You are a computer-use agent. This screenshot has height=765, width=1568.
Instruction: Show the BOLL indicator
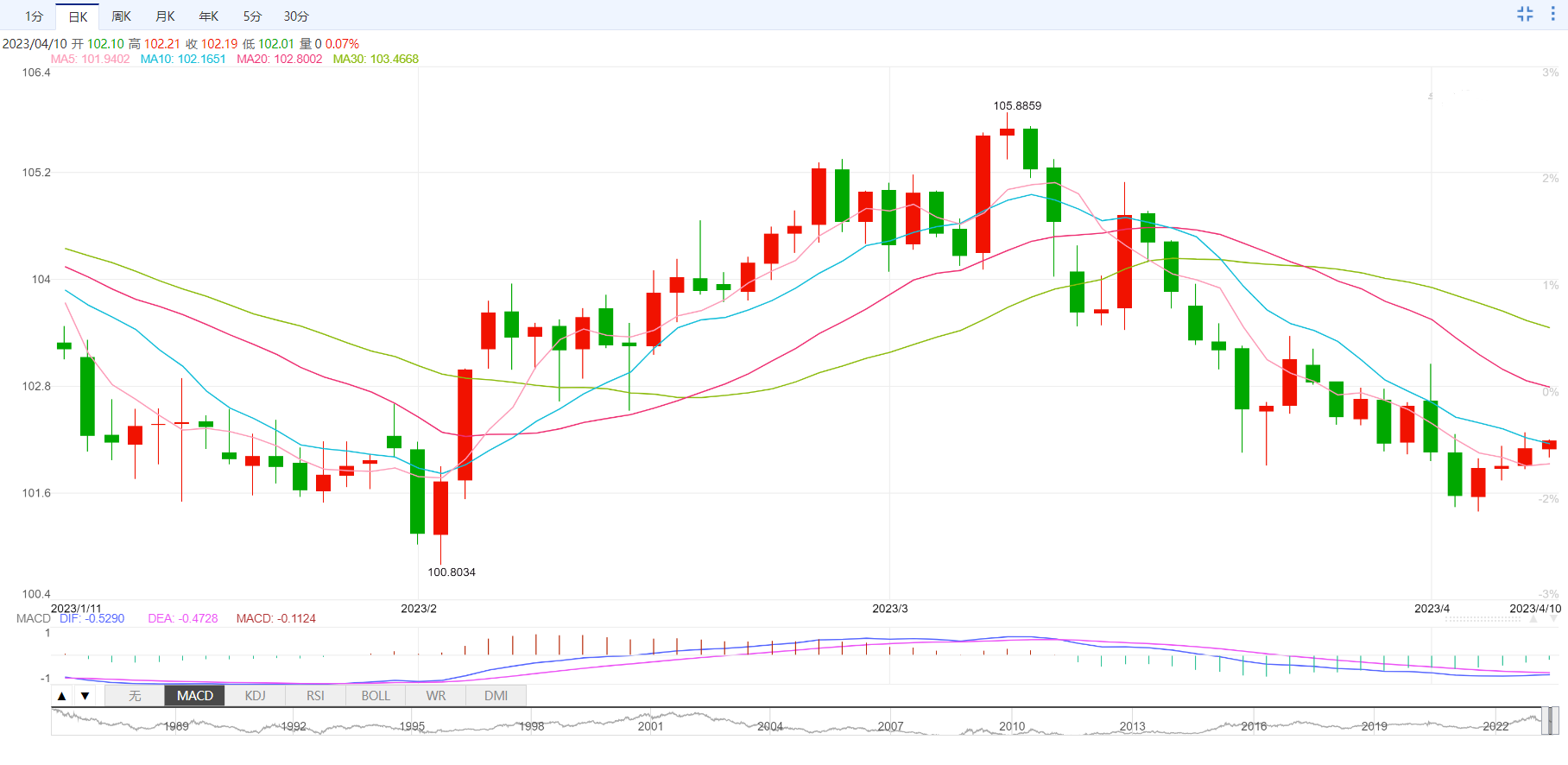[x=376, y=696]
